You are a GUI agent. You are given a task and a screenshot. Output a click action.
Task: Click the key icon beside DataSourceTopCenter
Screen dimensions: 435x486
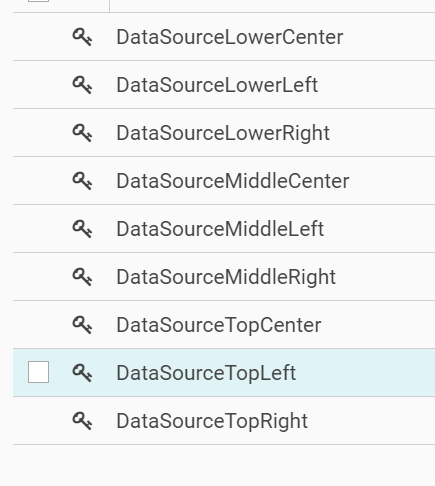click(x=82, y=325)
